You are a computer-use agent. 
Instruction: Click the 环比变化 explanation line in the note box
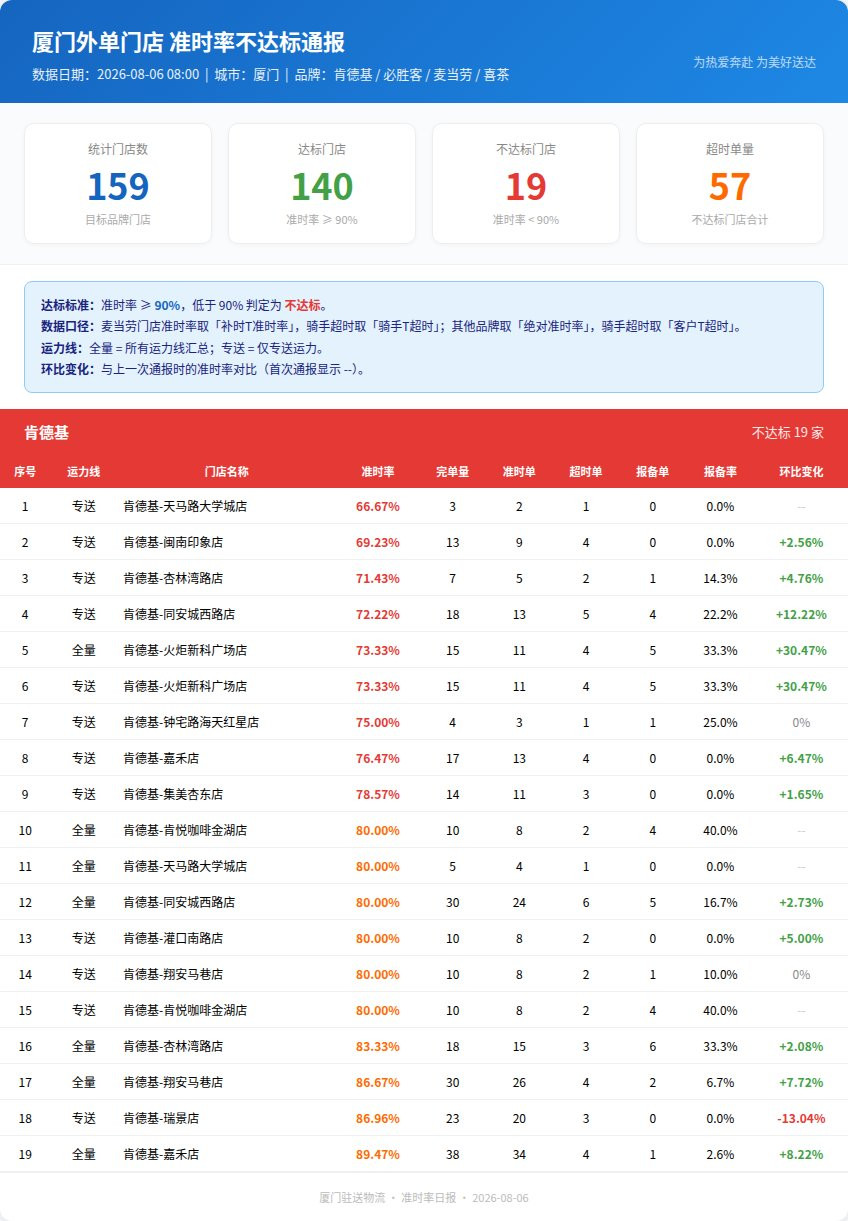[x=204, y=368]
